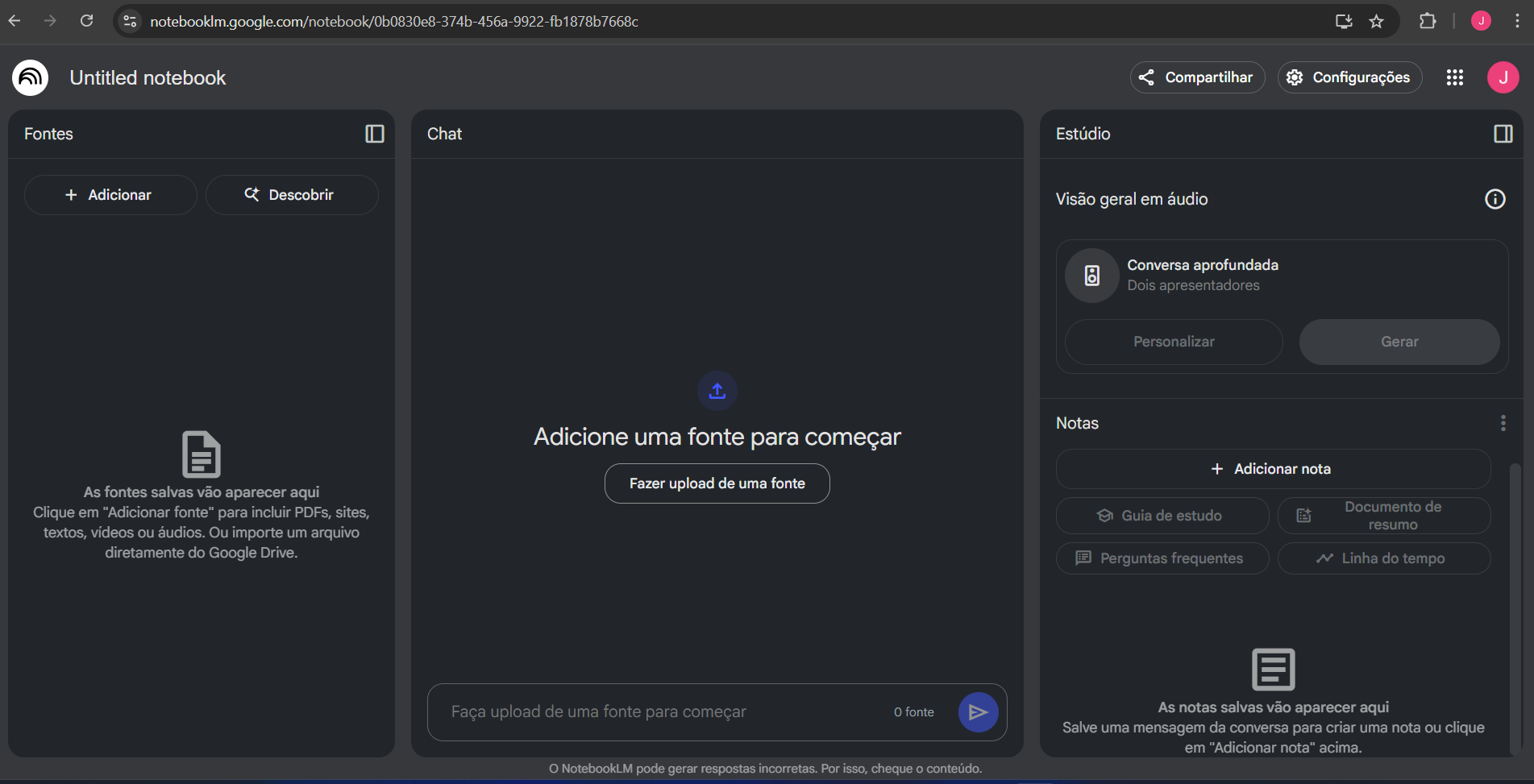
Task: Reload the page
Action: [87, 21]
